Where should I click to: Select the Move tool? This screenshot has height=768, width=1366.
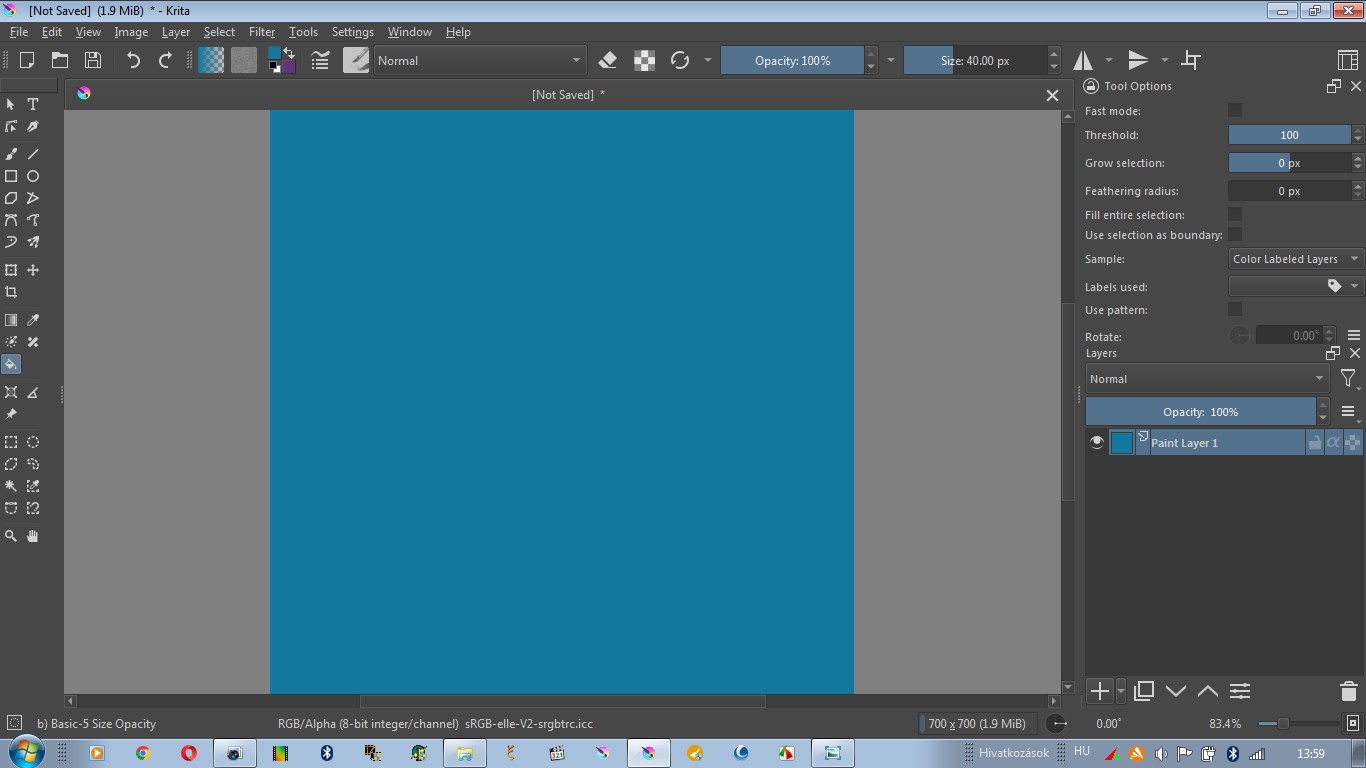click(33, 270)
